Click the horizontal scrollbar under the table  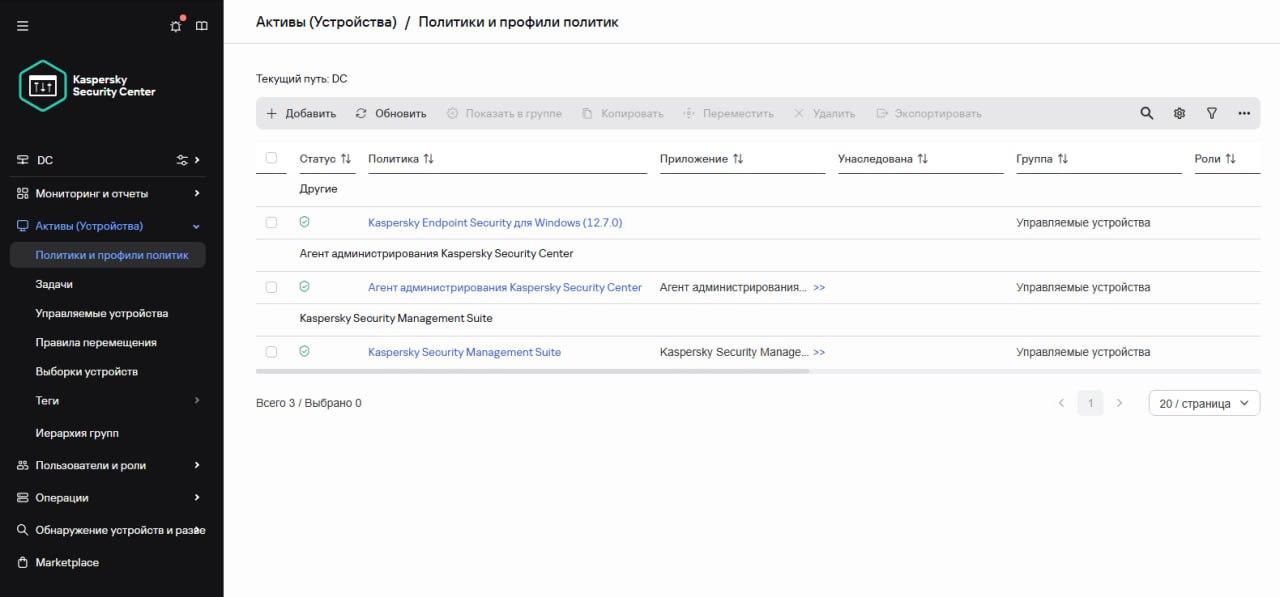point(532,371)
